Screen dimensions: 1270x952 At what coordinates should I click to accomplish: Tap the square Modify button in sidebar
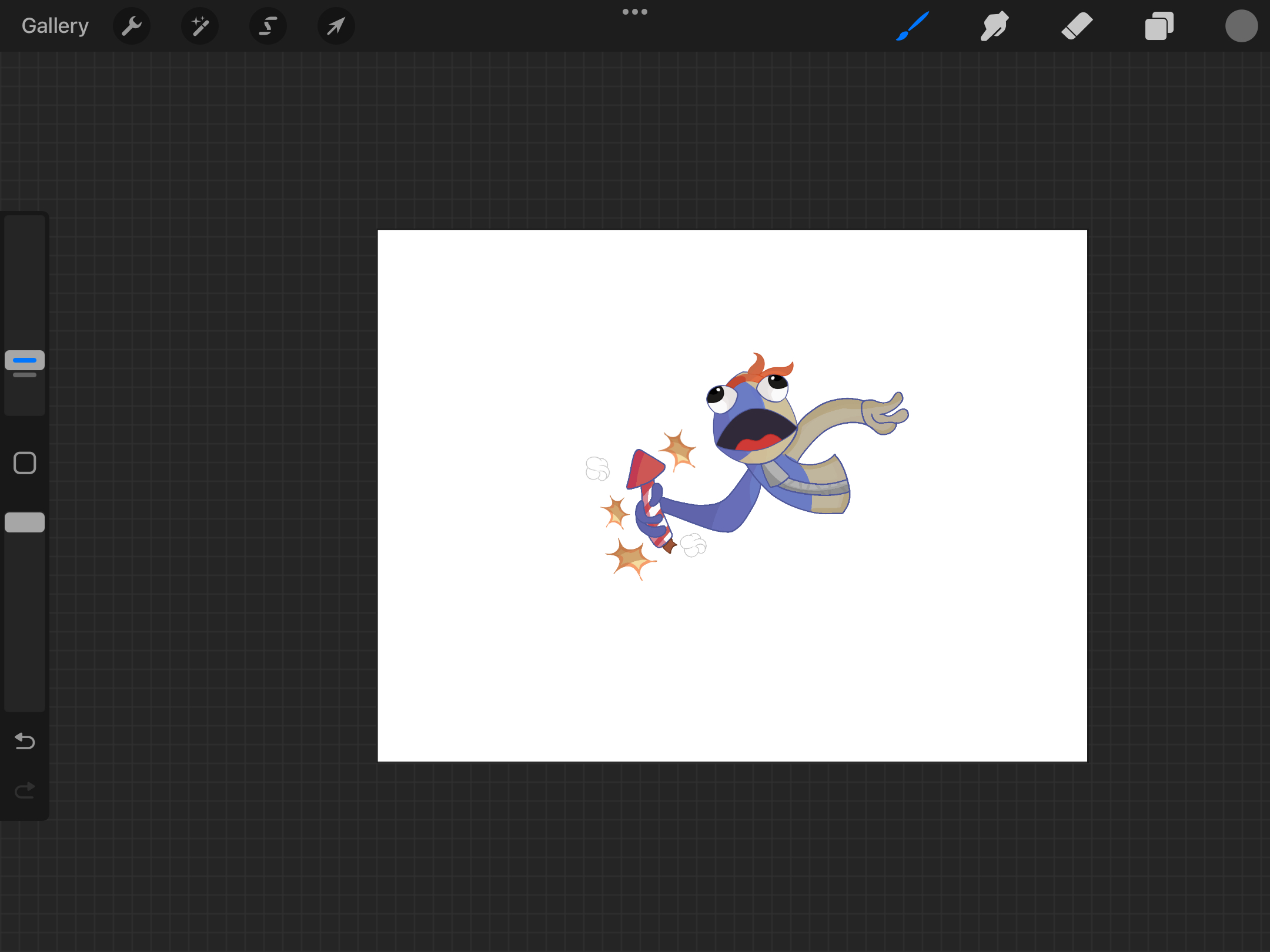coord(25,463)
